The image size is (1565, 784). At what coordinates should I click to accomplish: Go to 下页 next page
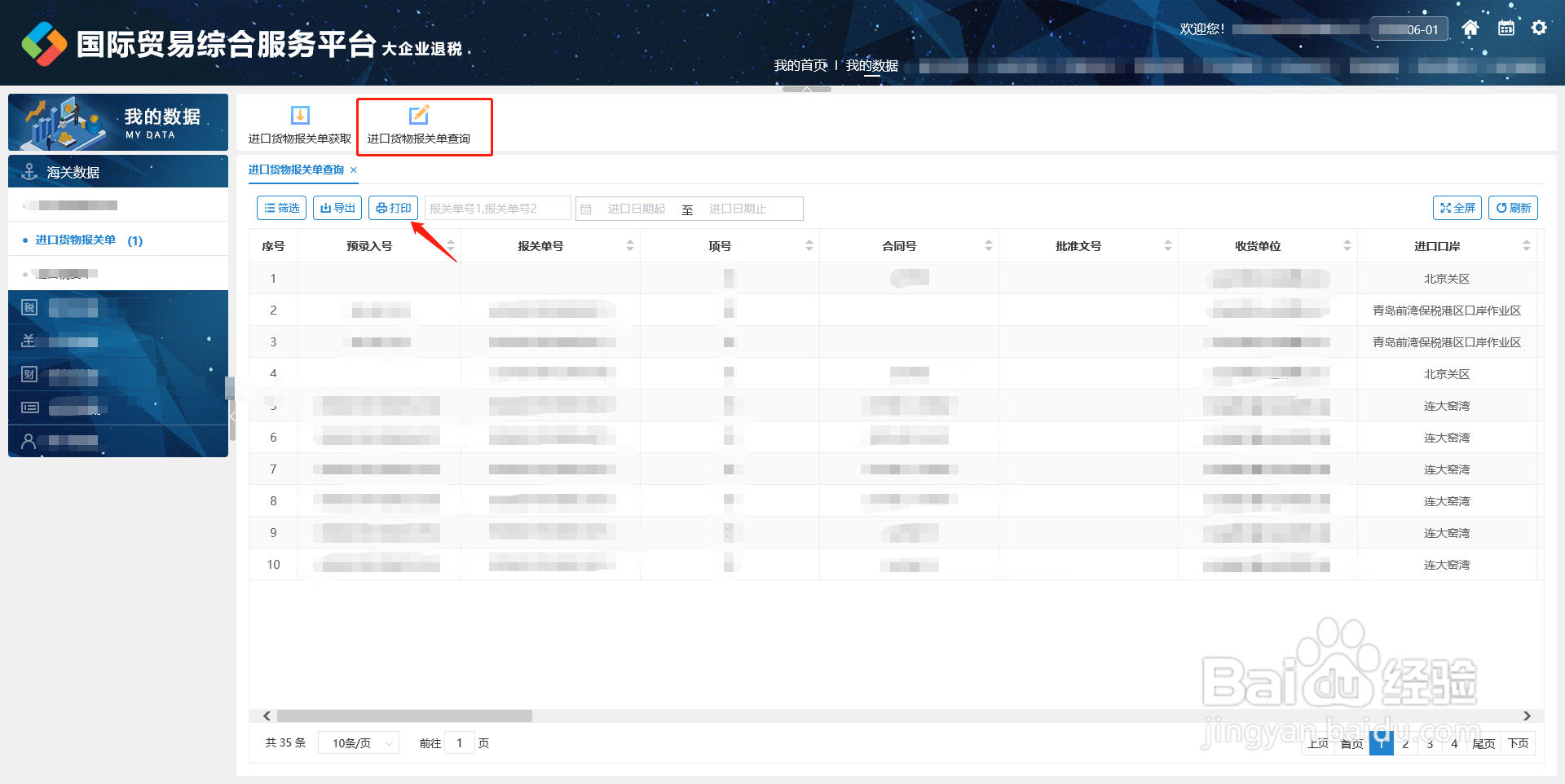1518,743
